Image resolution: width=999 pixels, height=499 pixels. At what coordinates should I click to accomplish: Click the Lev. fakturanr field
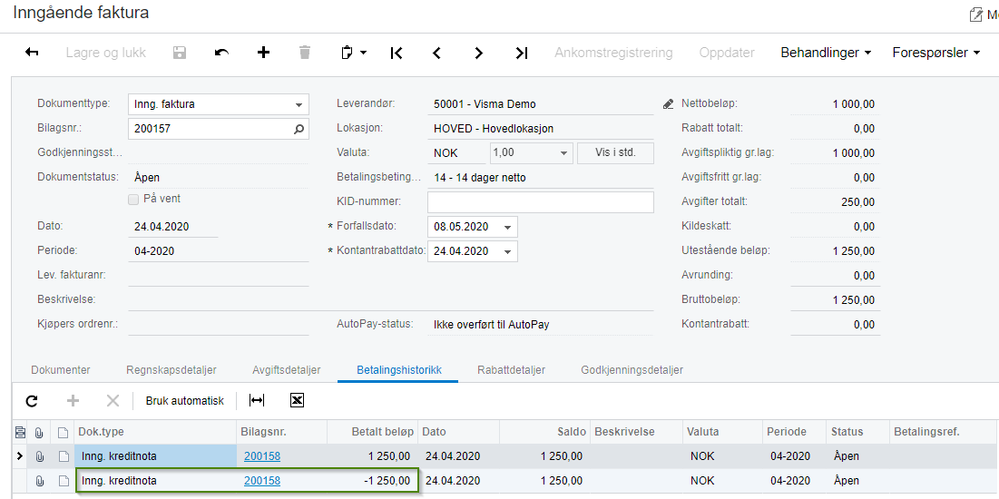[219, 275]
